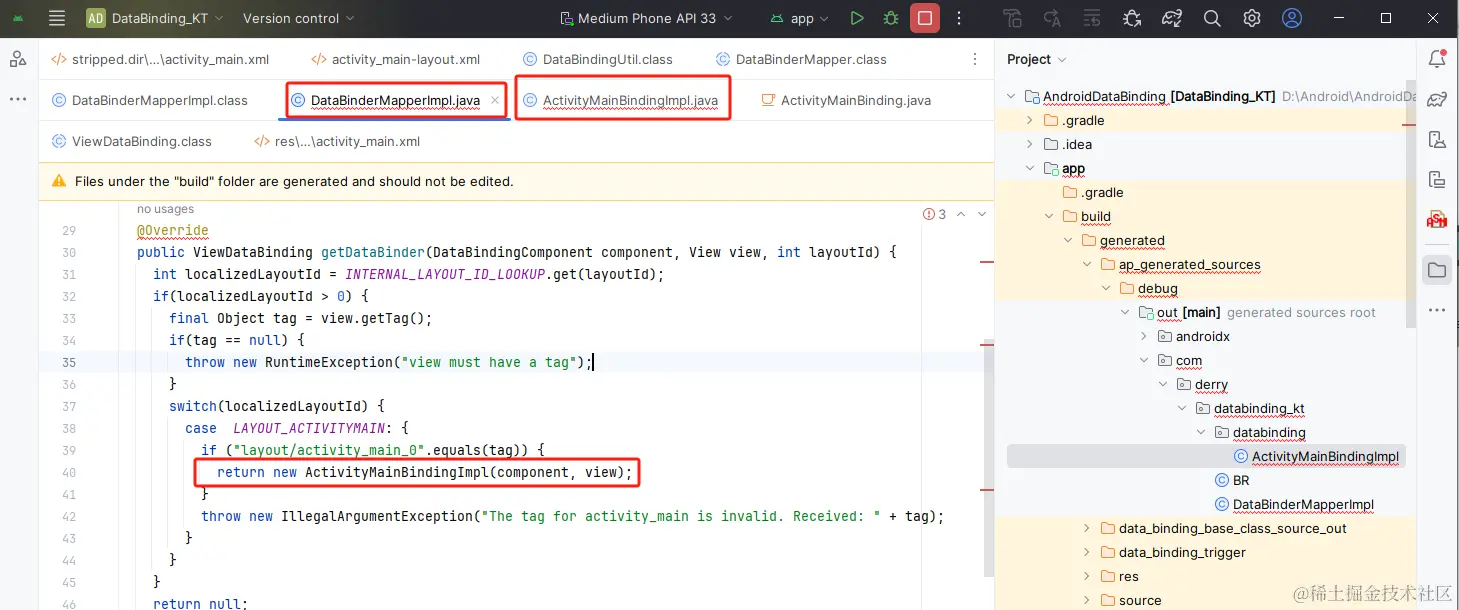
Task: Open the user account avatar icon
Action: click(x=1292, y=18)
